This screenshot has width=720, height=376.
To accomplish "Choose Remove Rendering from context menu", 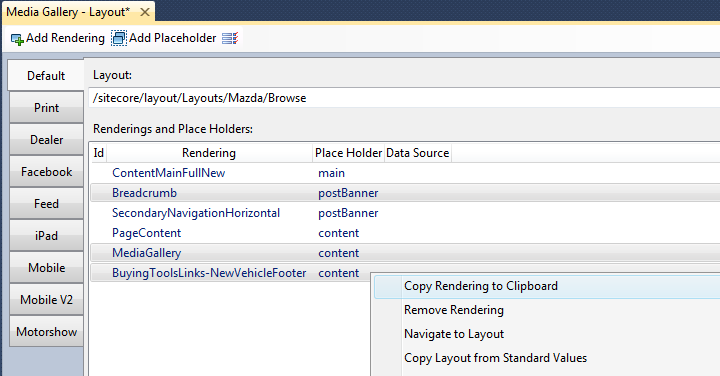I will point(547,310).
